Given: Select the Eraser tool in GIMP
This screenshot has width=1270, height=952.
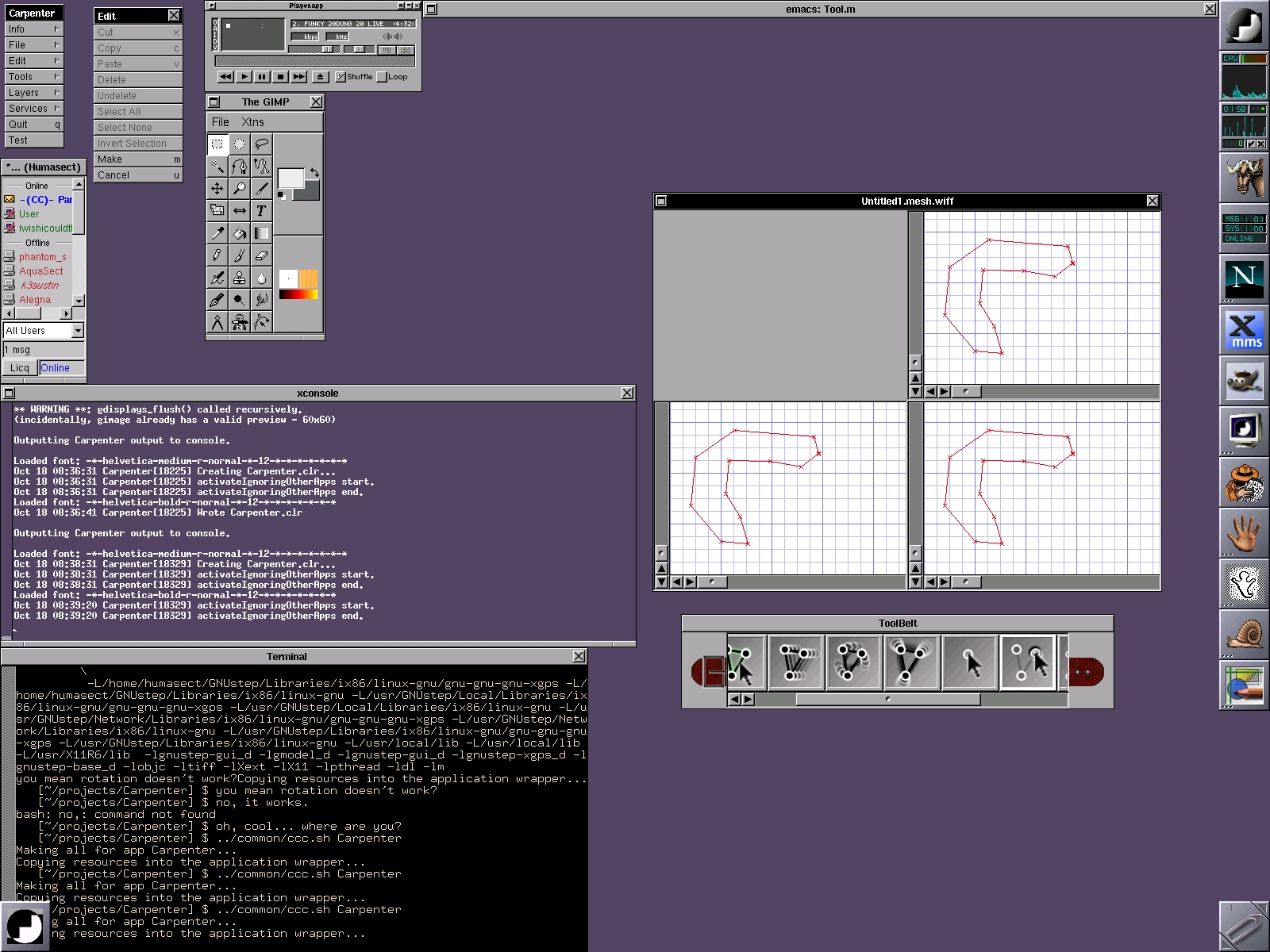Looking at the screenshot, I should coord(261,255).
